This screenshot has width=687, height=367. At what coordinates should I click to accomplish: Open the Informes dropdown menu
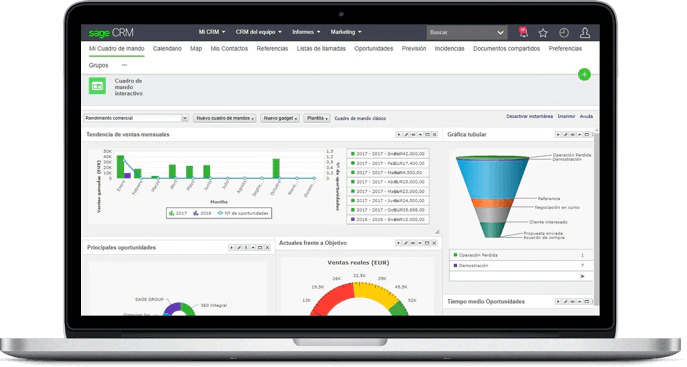(x=306, y=32)
